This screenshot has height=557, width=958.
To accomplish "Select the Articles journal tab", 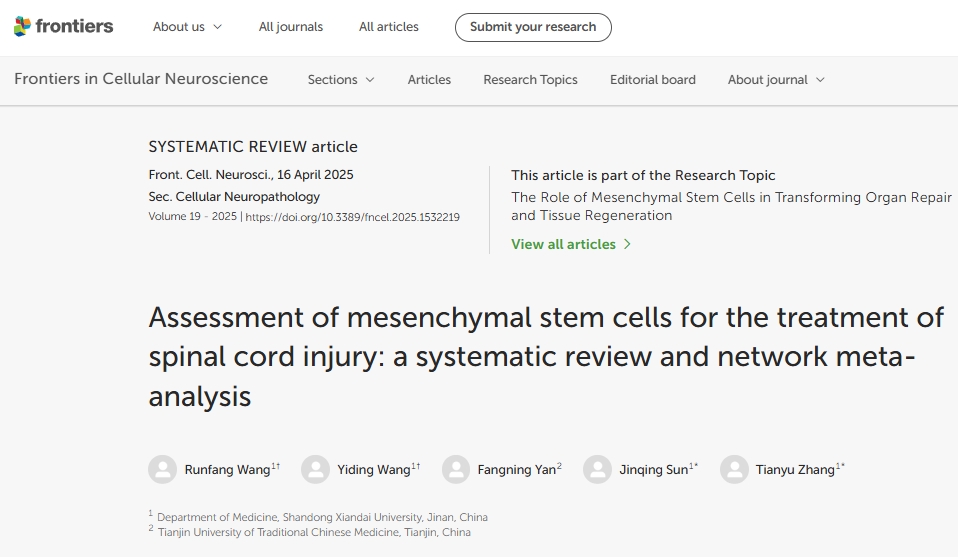I will (x=429, y=80).
